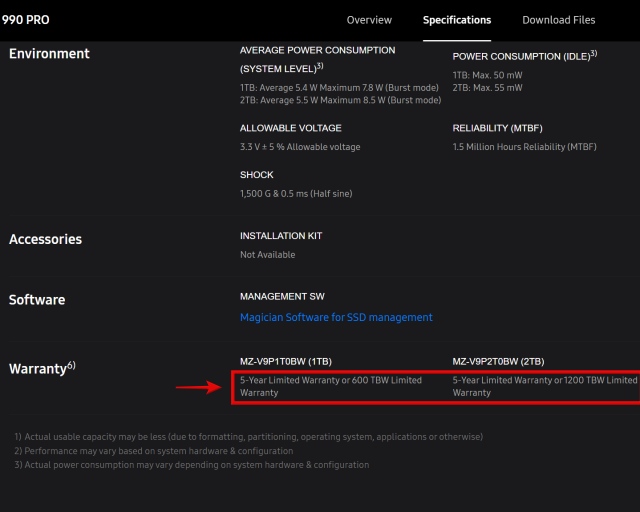This screenshot has width=640, height=512.
Task: Open the Overview tab
Action: [369, 20]
